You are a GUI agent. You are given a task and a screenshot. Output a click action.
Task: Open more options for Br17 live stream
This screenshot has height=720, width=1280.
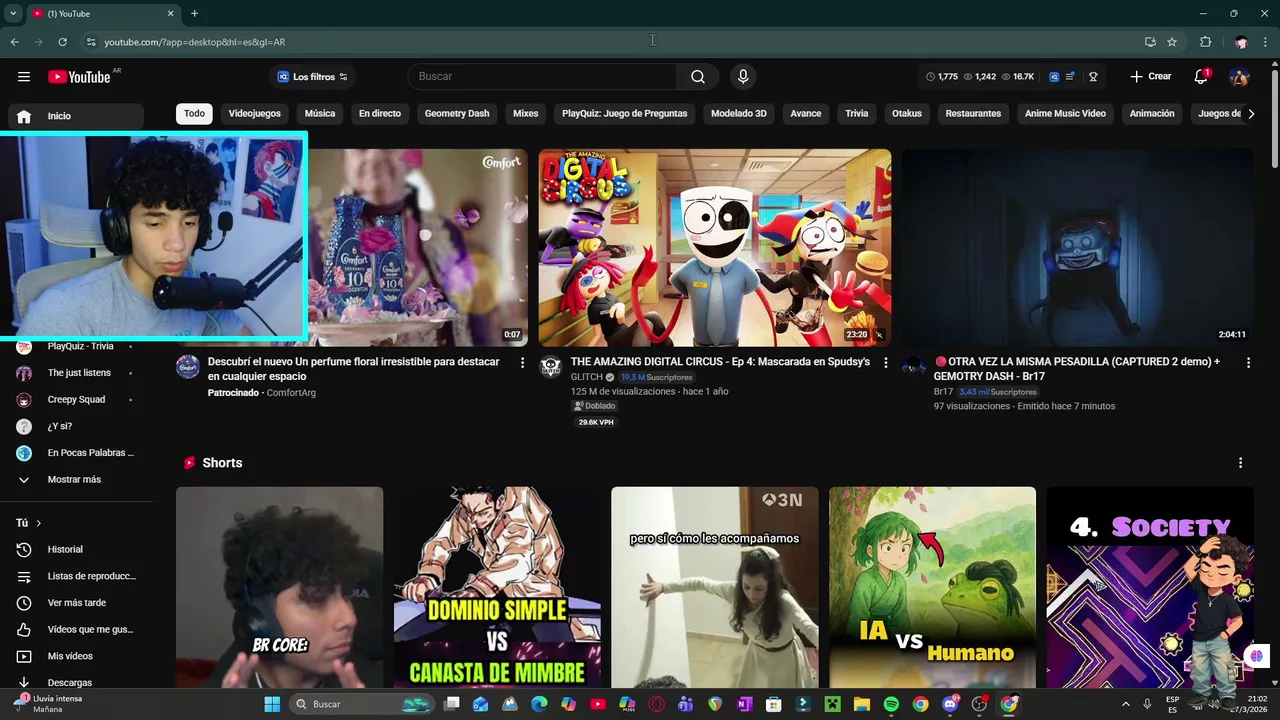[1248, 362]
